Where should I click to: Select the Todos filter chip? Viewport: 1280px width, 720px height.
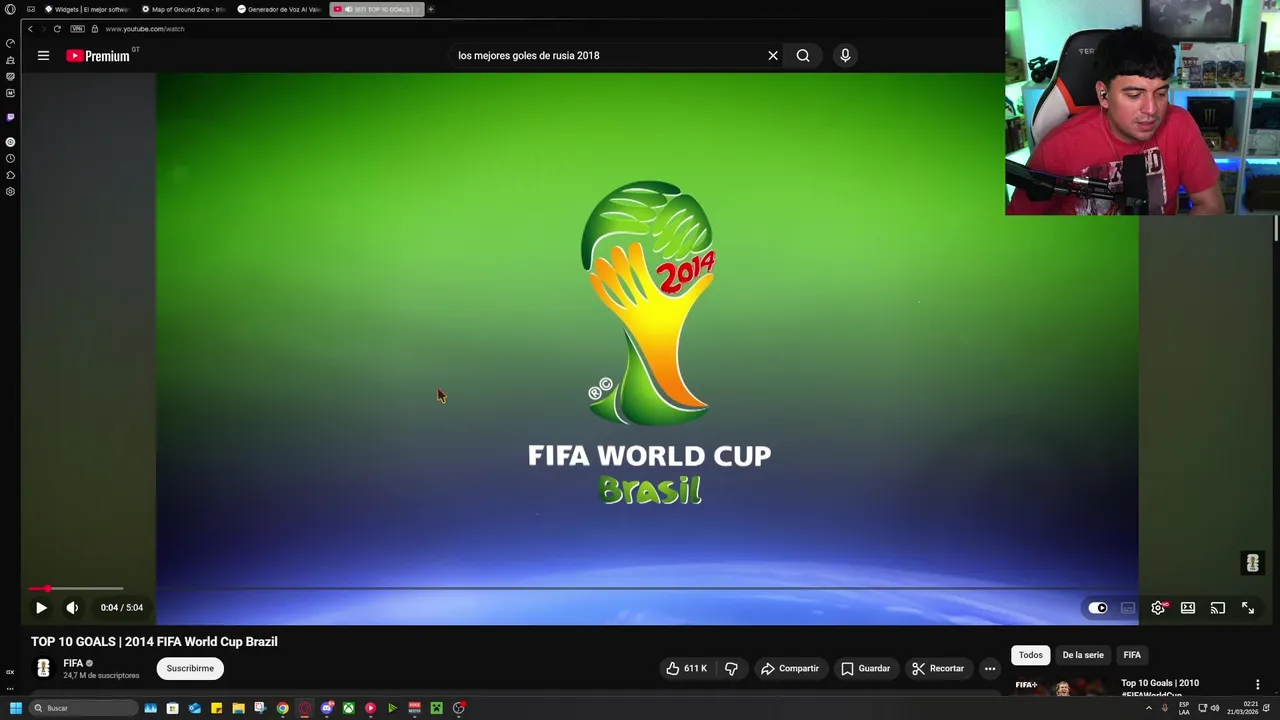(x=1030, y=655)
